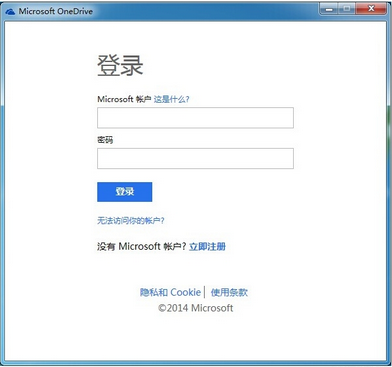
Task: Click the large 登录 heading
Action: (x=120, y=65)
